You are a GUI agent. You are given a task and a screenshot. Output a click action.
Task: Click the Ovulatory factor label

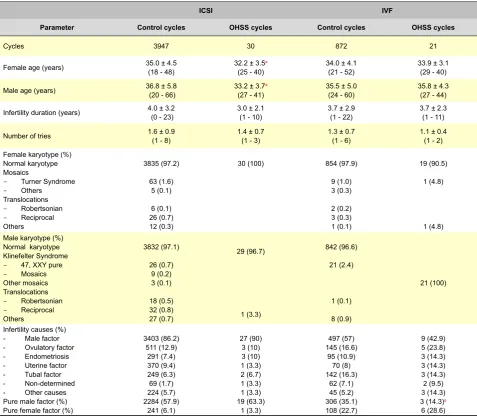click(49, 348)
